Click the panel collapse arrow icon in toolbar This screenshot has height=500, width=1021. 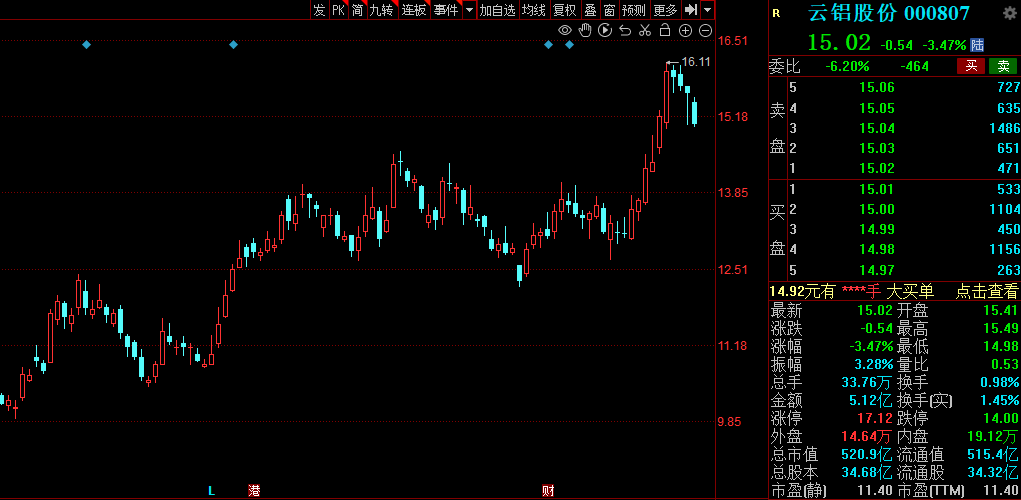690,10
